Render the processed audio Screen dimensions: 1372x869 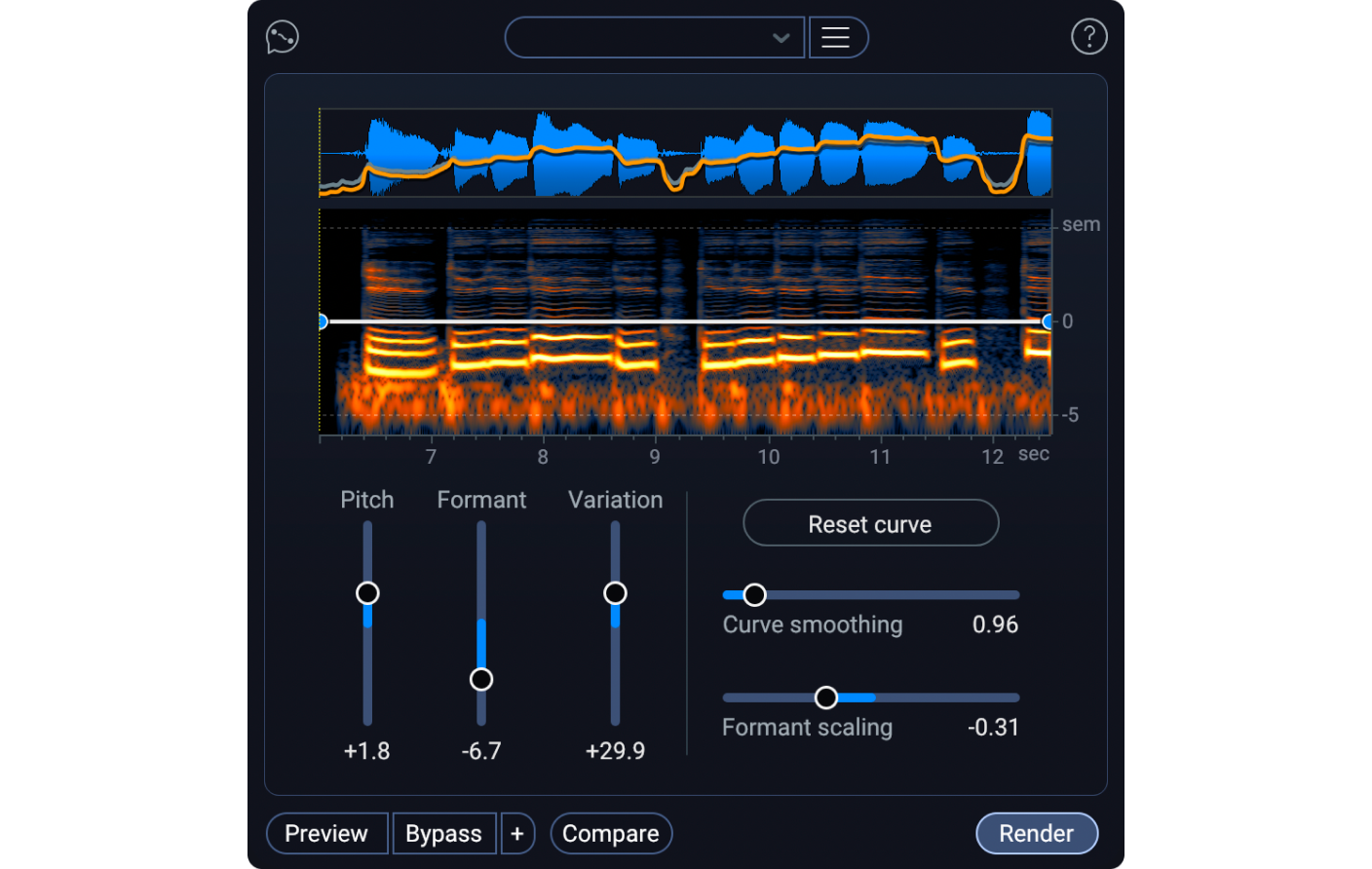1037,833
